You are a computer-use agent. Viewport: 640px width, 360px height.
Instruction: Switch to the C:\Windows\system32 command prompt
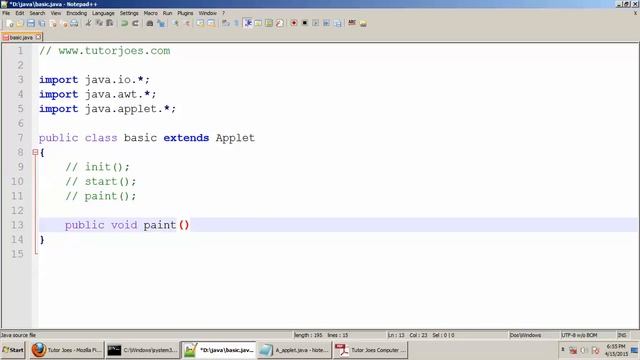142,350
